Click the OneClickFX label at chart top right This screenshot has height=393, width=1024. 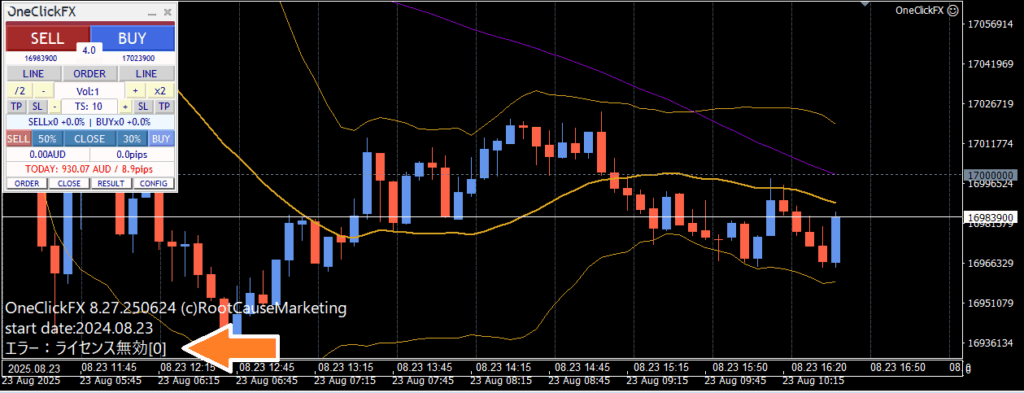click(920, 10)
